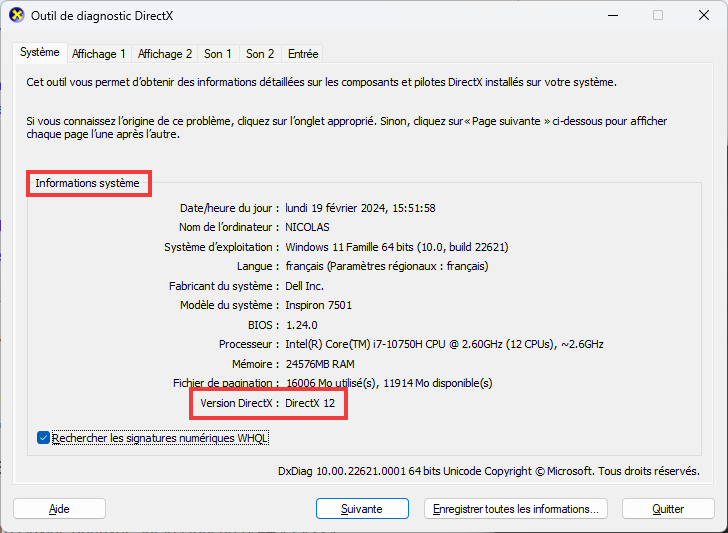Select the Entrée tab
The width and height of the screenshot is (728, 533).
pos(303,54)
